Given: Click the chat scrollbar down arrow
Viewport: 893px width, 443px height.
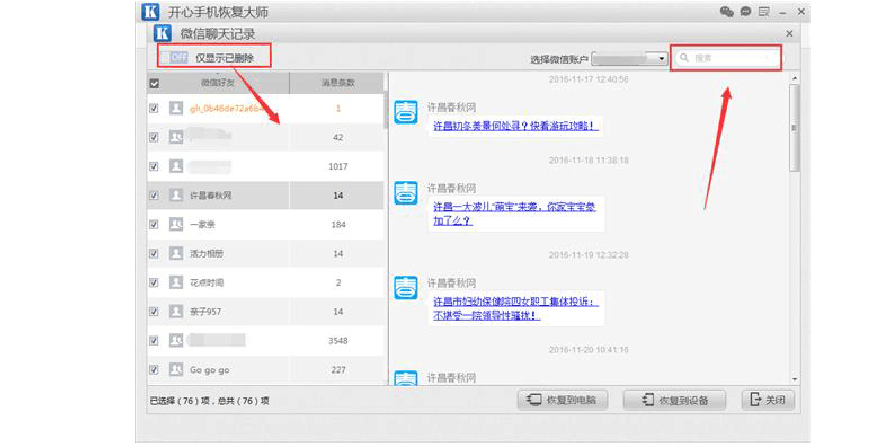Looking at the screenshot, I should tap(794, 379).
